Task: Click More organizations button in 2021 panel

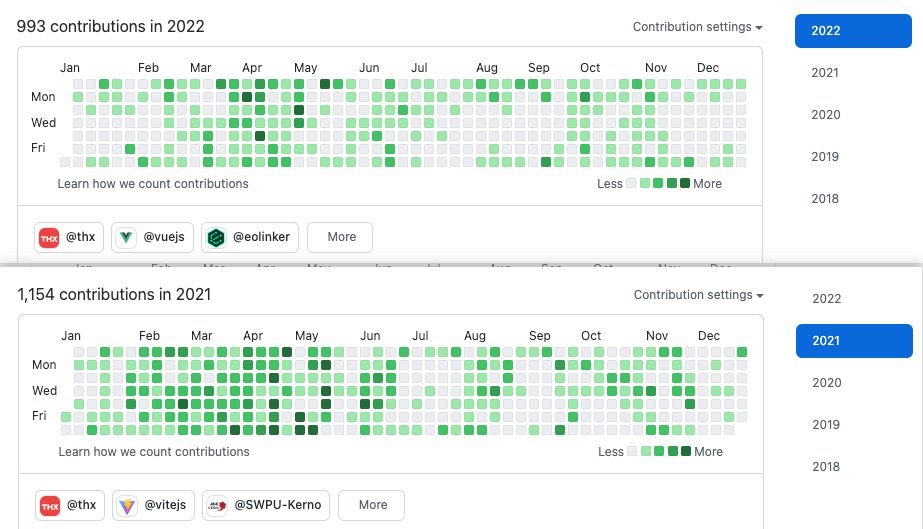Action: [371, 505]
